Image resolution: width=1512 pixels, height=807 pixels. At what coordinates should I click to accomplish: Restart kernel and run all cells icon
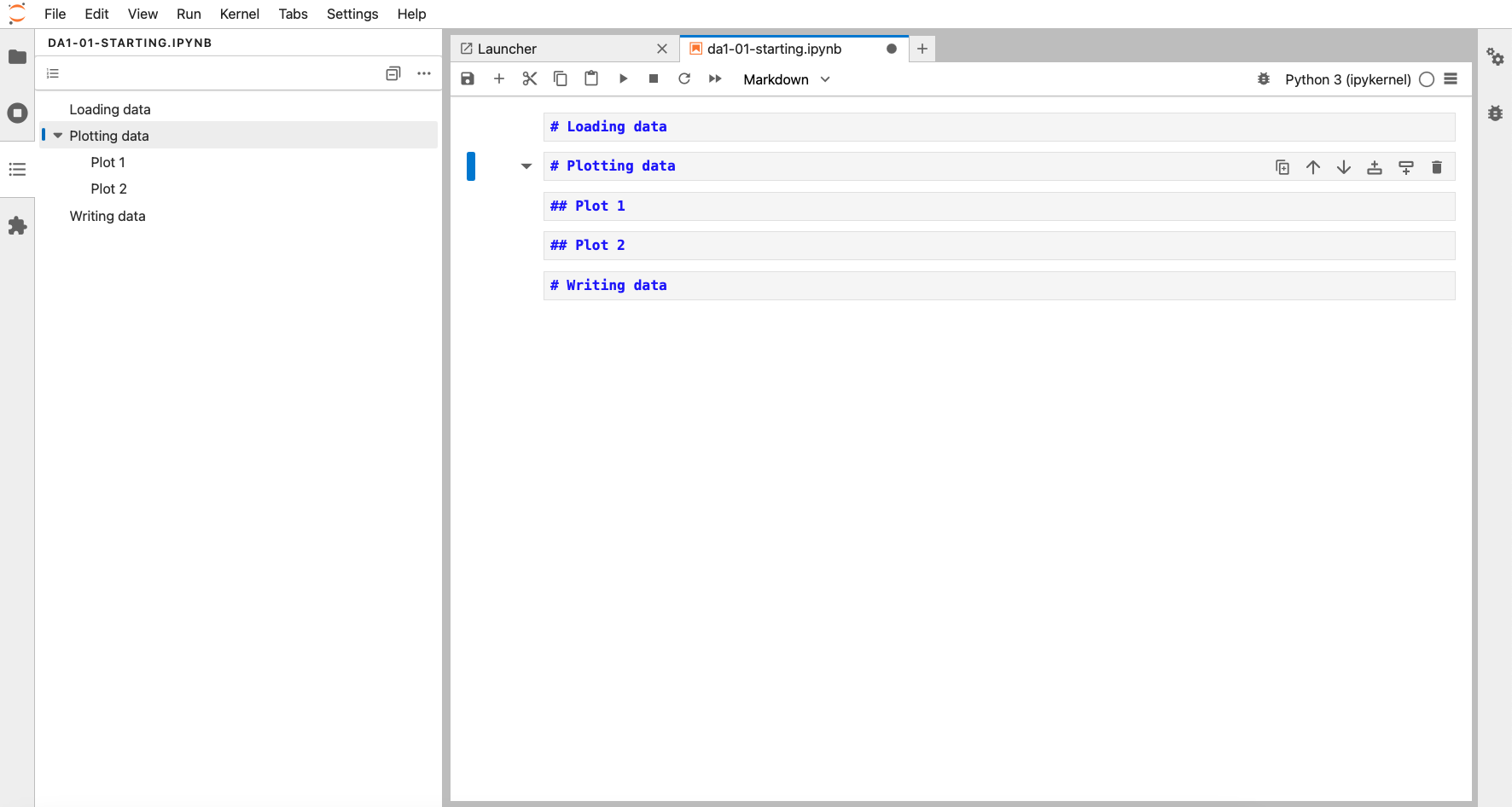[715, 78]
